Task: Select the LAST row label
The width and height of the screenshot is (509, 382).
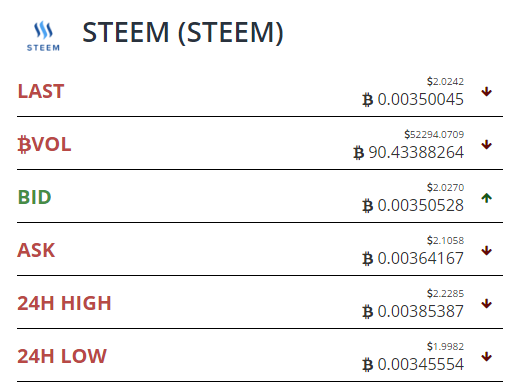Action: 41,91
